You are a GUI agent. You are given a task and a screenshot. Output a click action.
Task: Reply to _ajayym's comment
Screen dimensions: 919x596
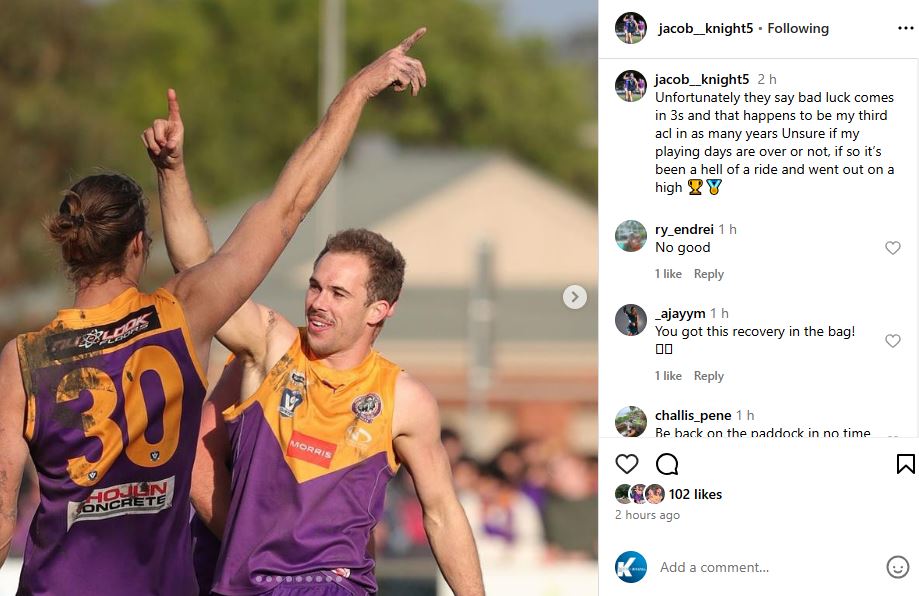709,376
